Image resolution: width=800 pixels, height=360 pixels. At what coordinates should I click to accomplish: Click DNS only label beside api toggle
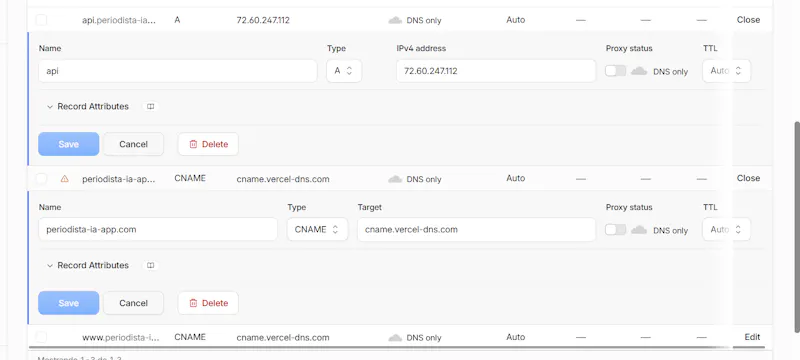coord(670,72)
